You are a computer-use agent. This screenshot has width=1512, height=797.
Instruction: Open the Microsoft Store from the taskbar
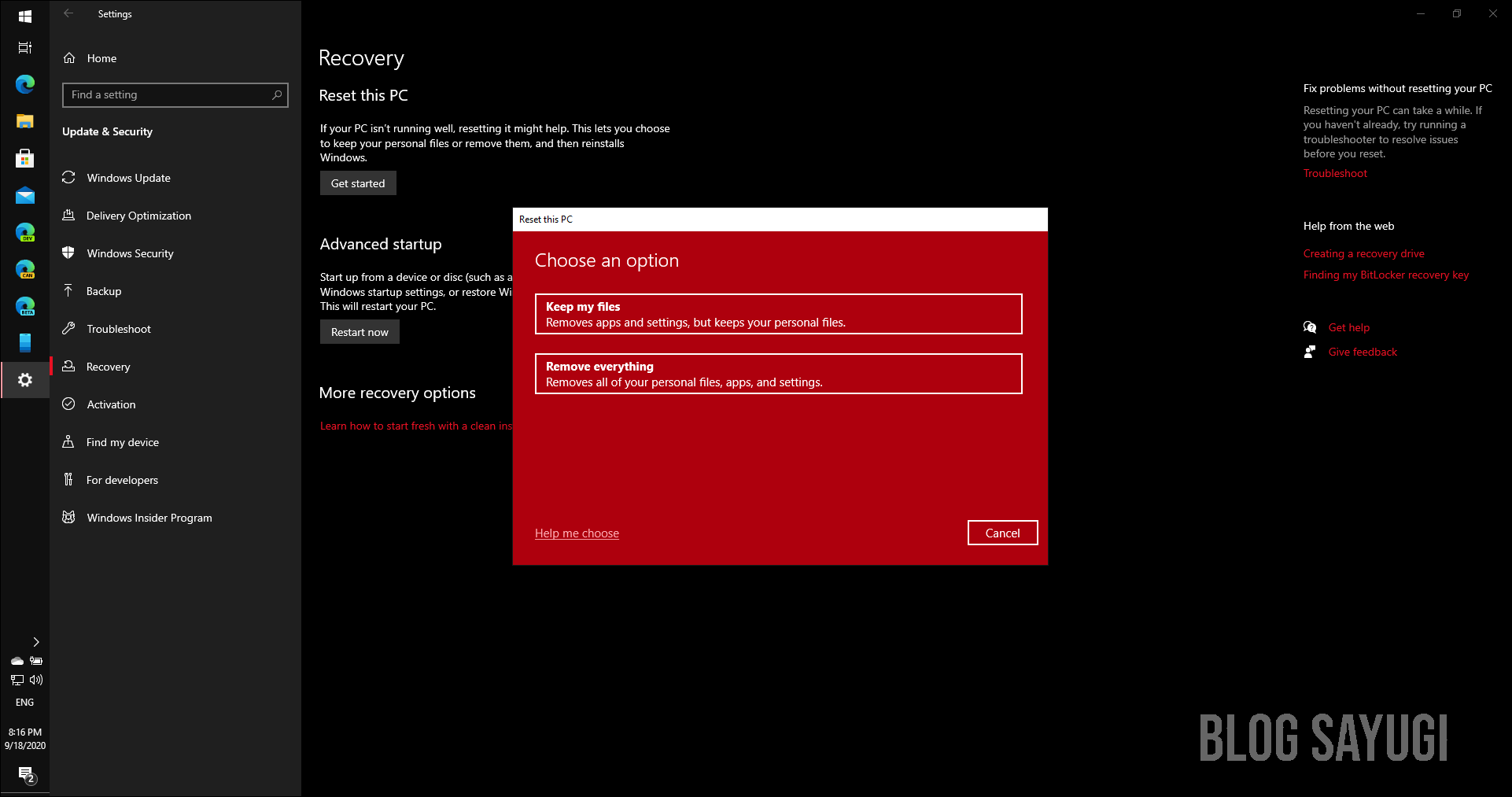coord(24,158)
